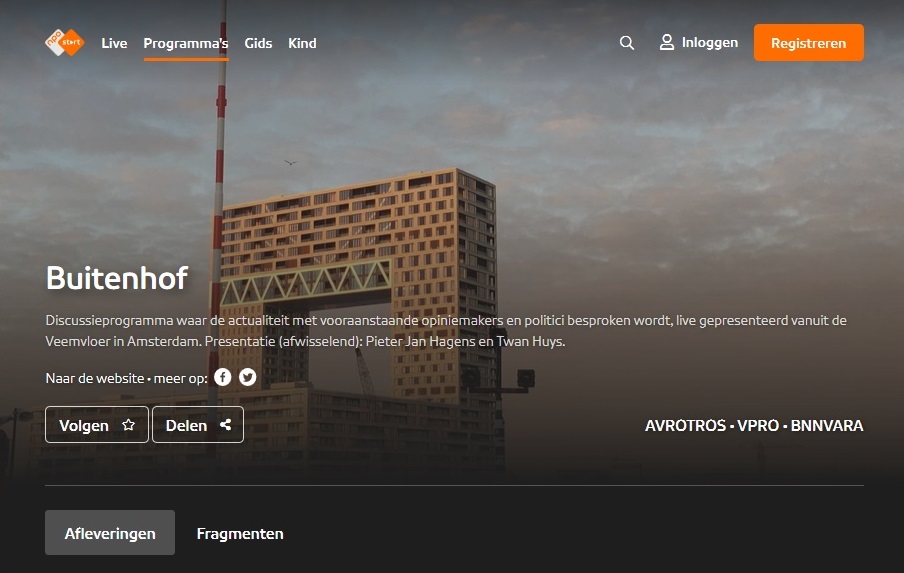Click the NPO Start logo

(65, 43)
